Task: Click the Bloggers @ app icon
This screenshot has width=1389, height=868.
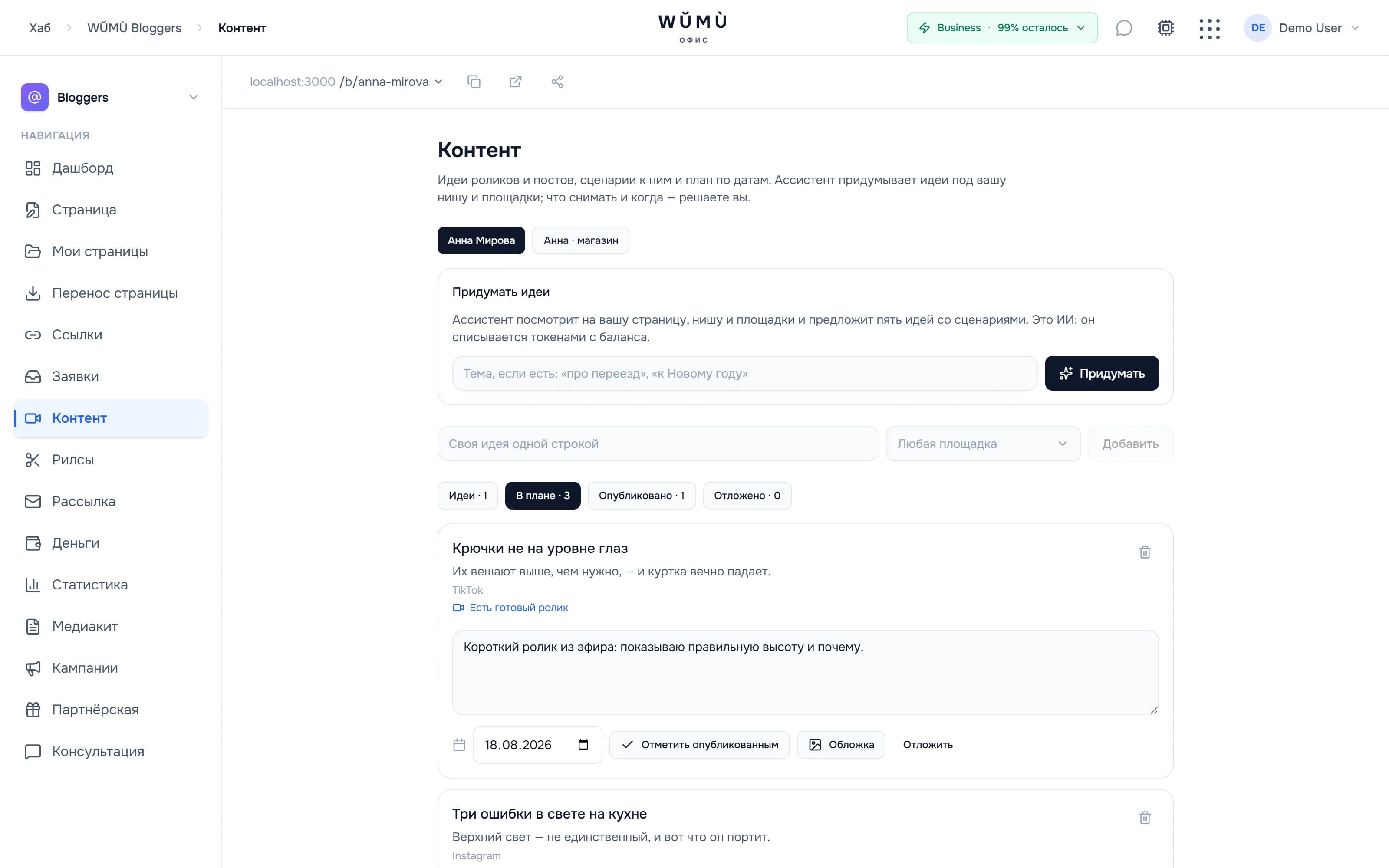Action: click(34, 97)
